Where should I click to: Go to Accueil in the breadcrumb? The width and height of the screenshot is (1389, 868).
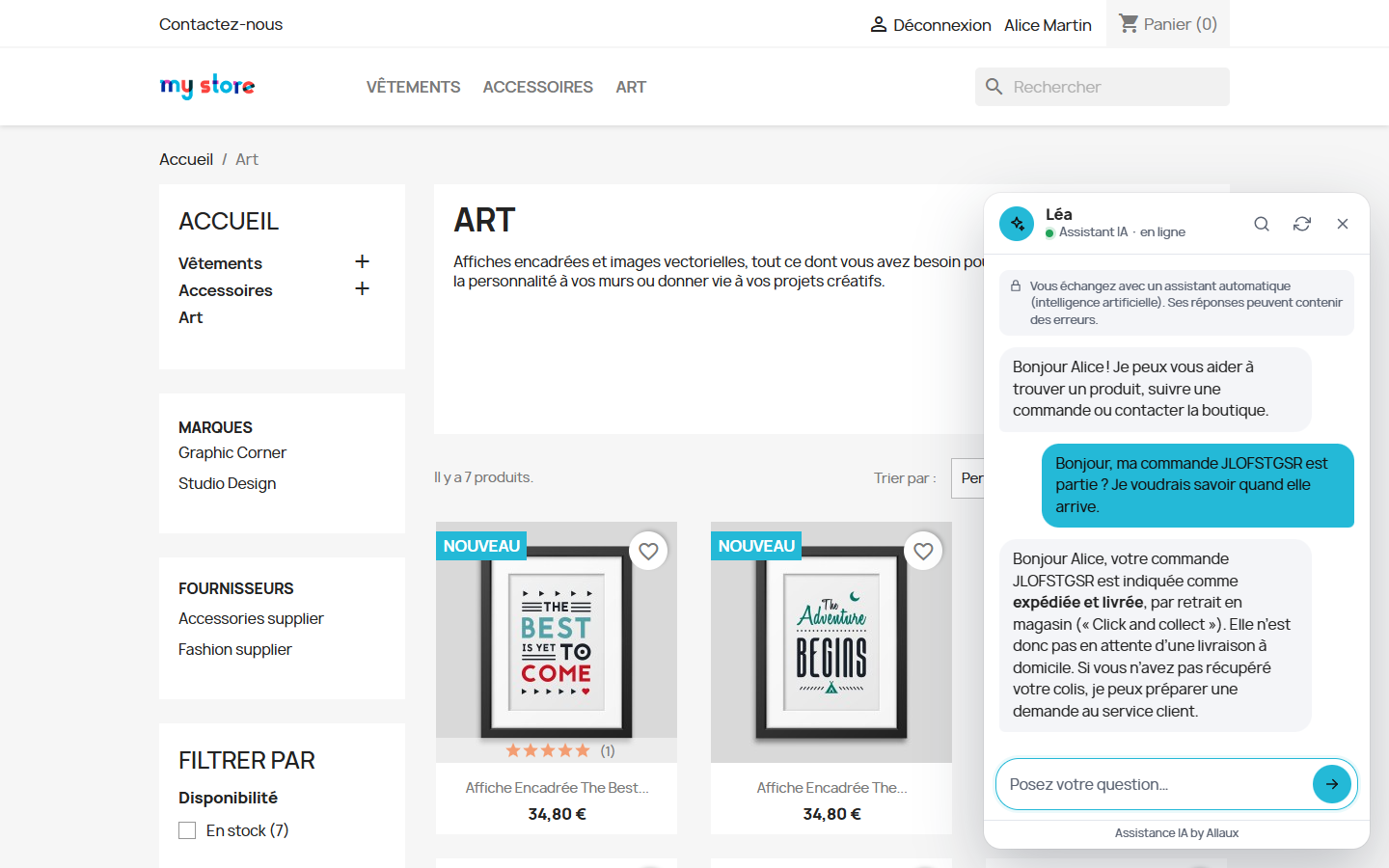pos(186,159)
